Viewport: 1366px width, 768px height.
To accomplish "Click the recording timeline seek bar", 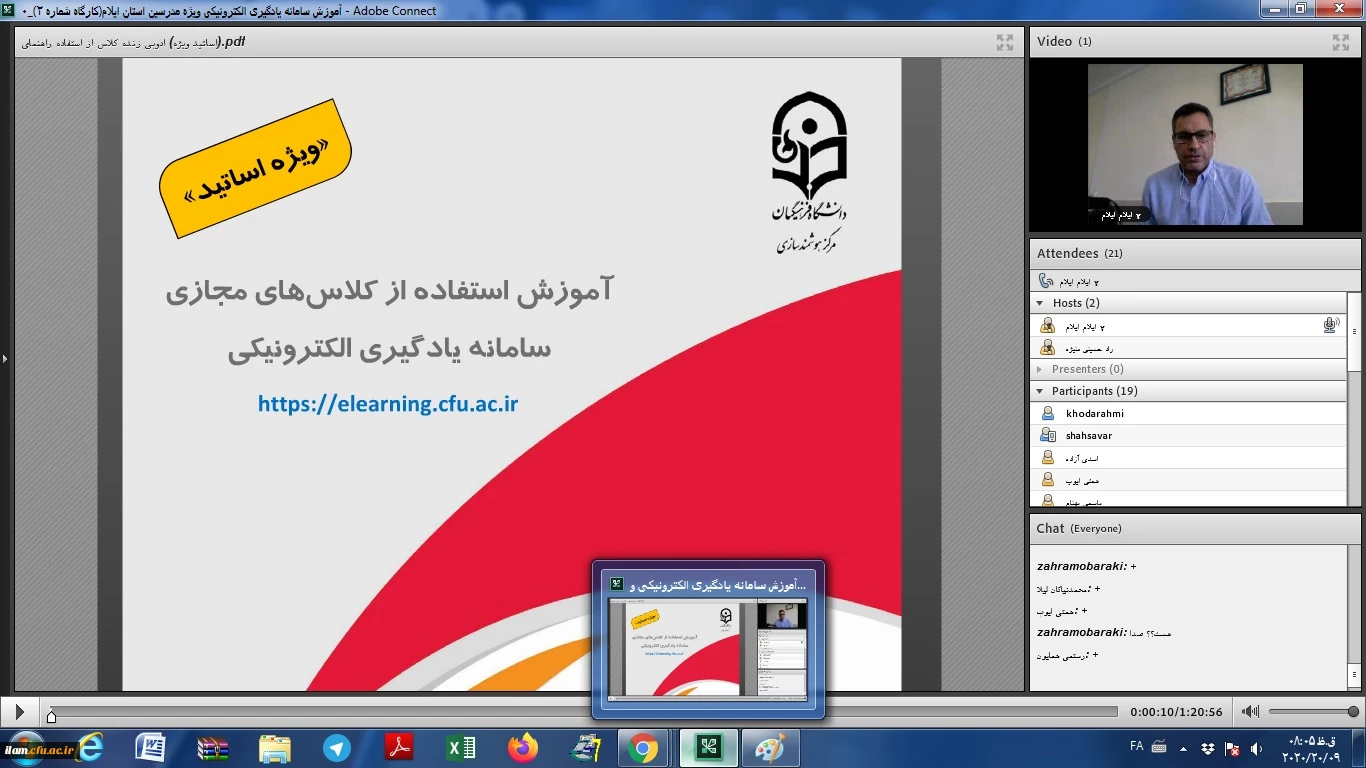I will click(x=580, y=712).
